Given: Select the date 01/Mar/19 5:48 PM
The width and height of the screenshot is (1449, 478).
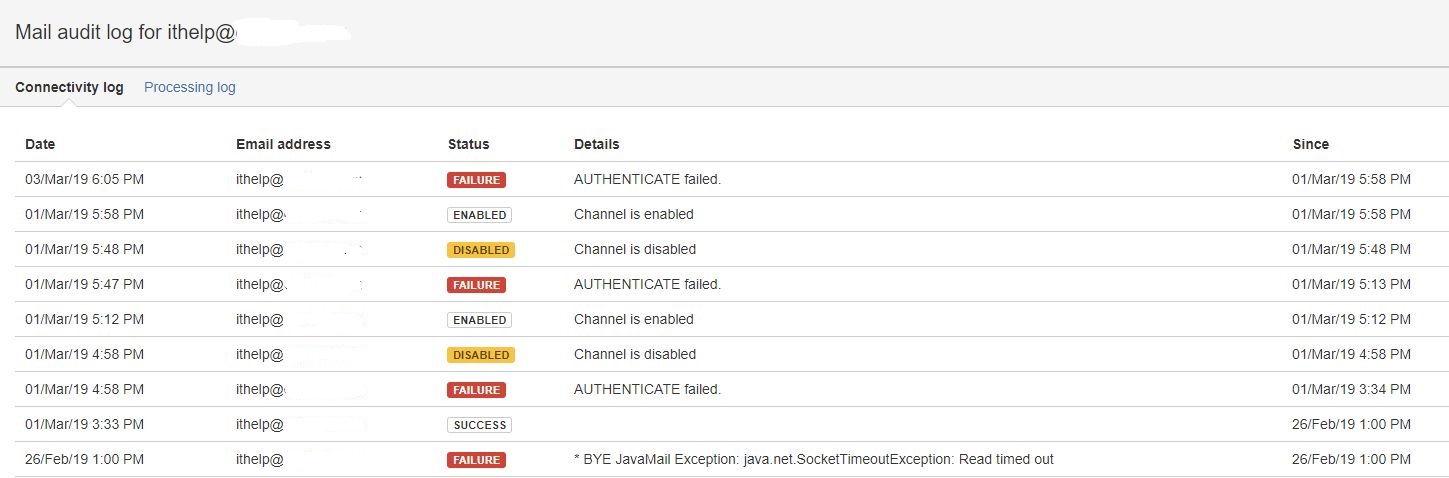Looking at the screenshot, I should point(84,249).
